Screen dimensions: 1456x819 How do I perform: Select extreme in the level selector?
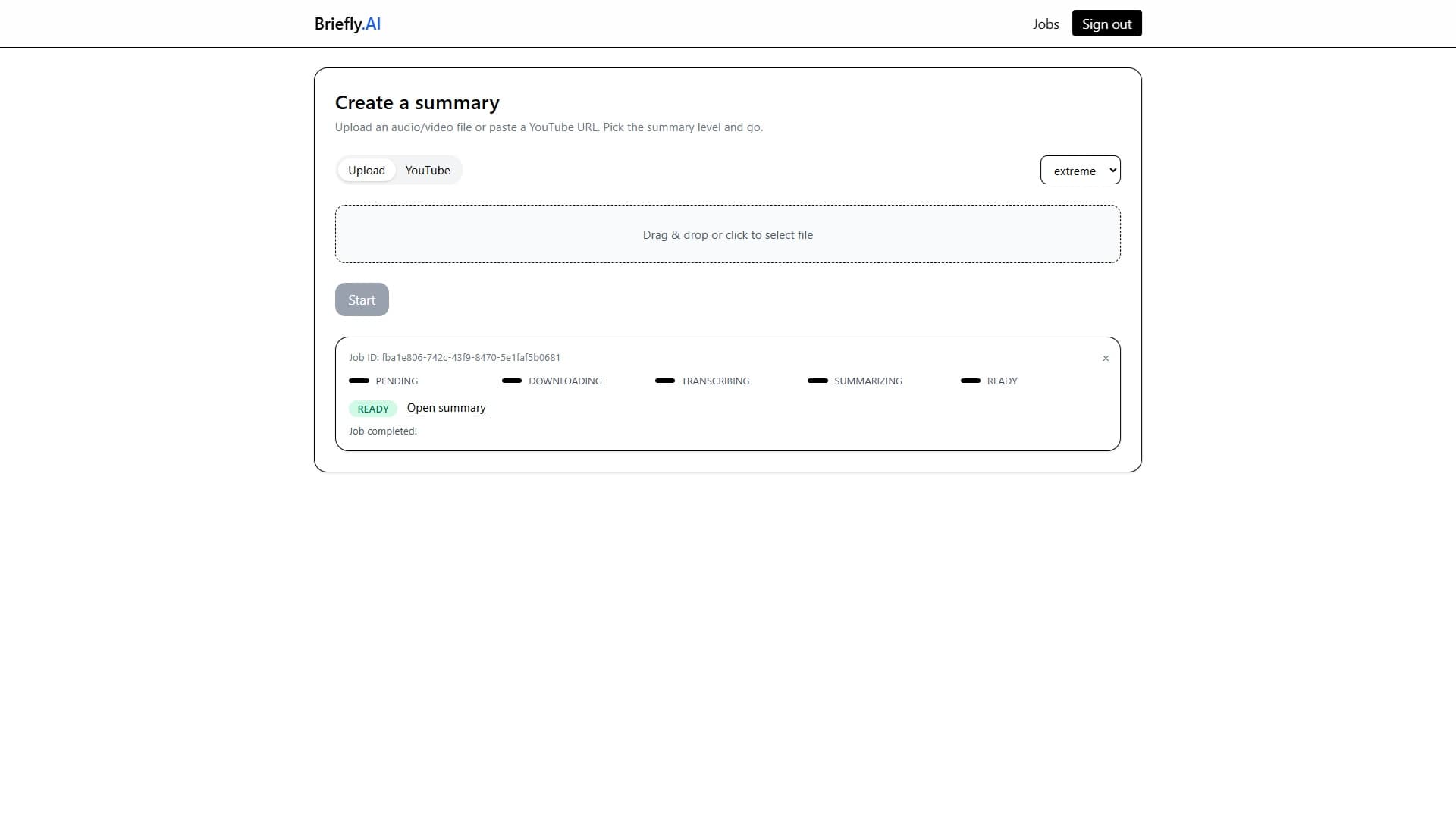1080,170
